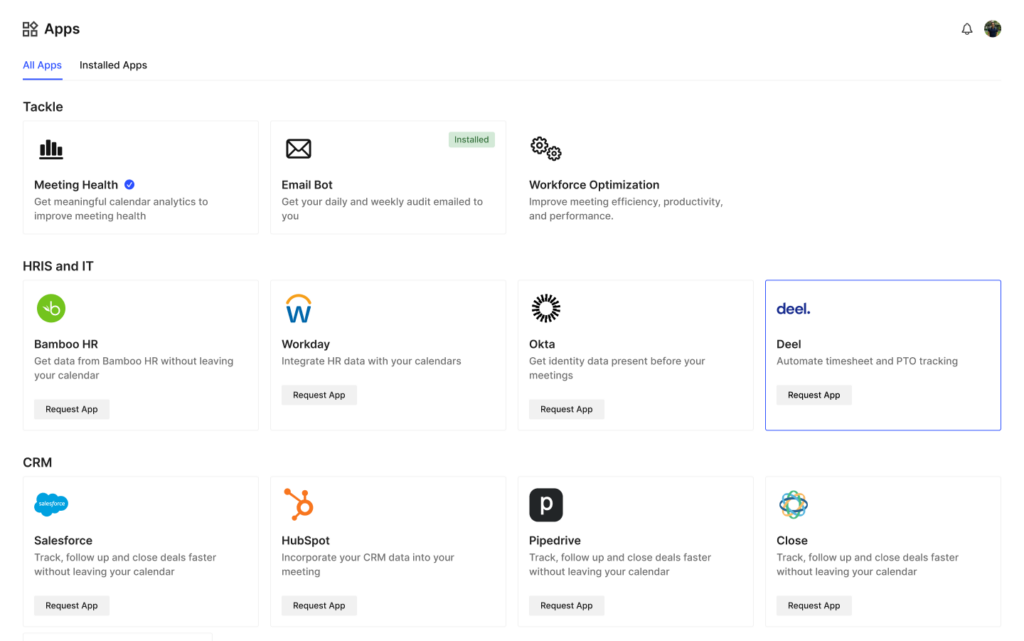The width and height of the screenshot is (1024, 641).
Task: Request the Pipedrive app
Action: pyautogui.click(x=567, y=606)
